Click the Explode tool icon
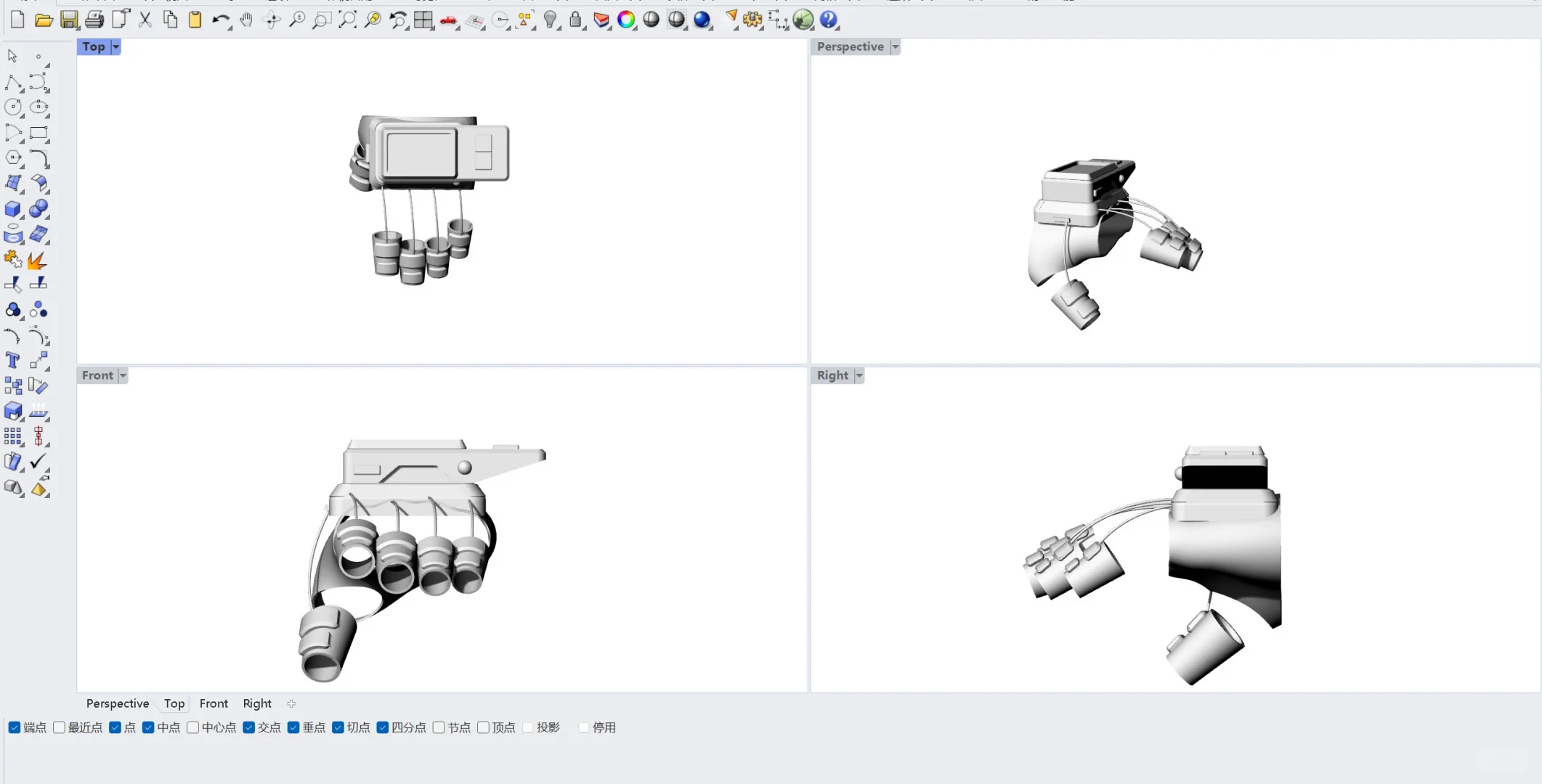 [x=37, y=260]
